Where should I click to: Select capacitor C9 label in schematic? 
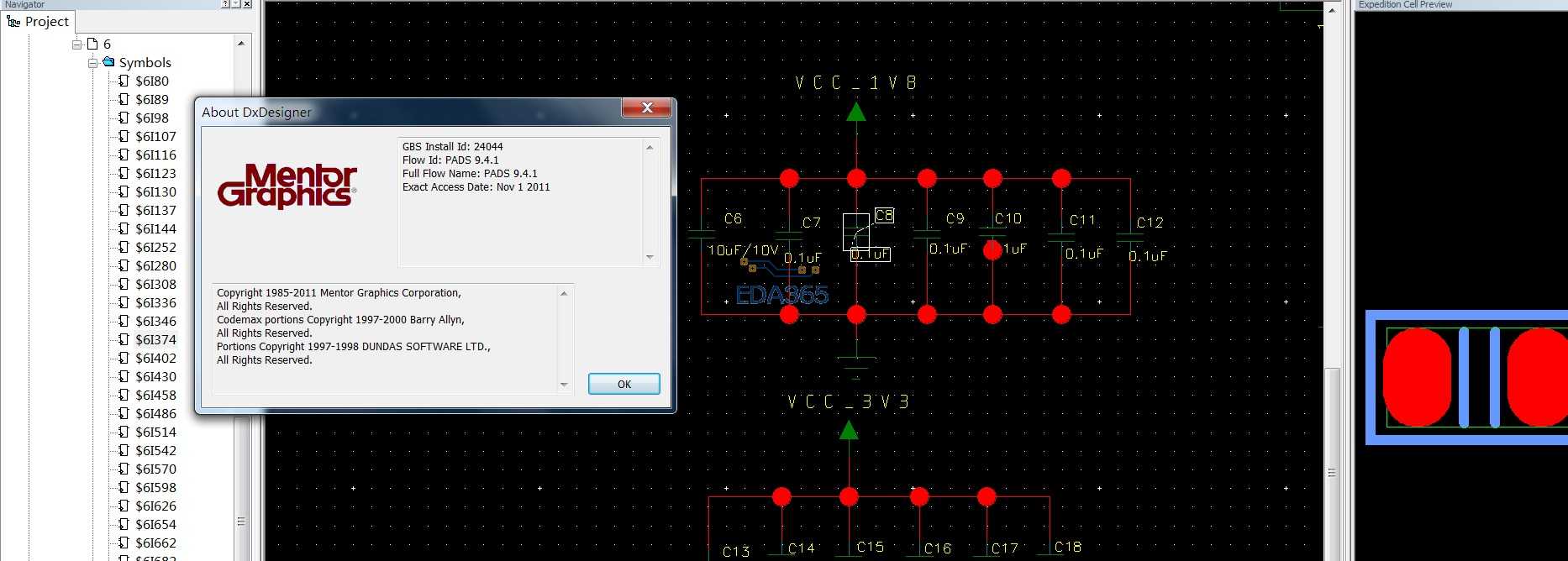click(x=955, y=218)
